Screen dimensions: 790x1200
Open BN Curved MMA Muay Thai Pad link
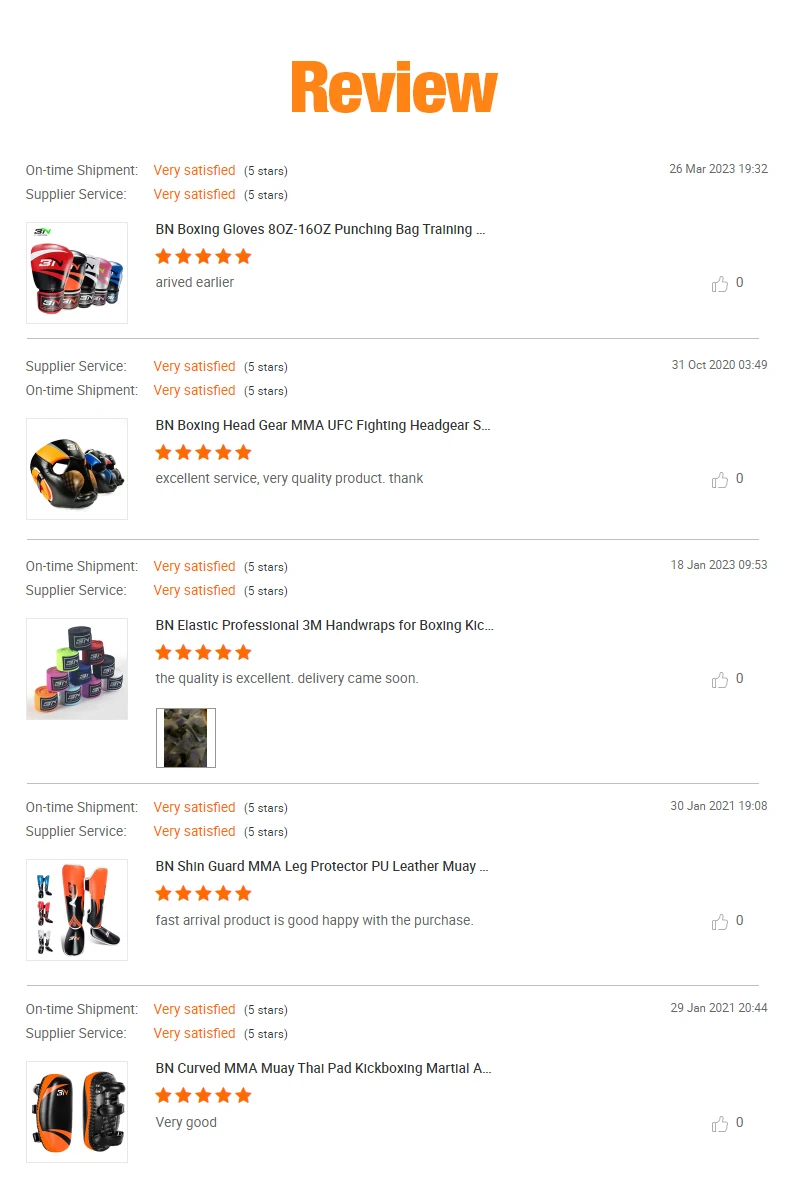(x=323, y=1068)
